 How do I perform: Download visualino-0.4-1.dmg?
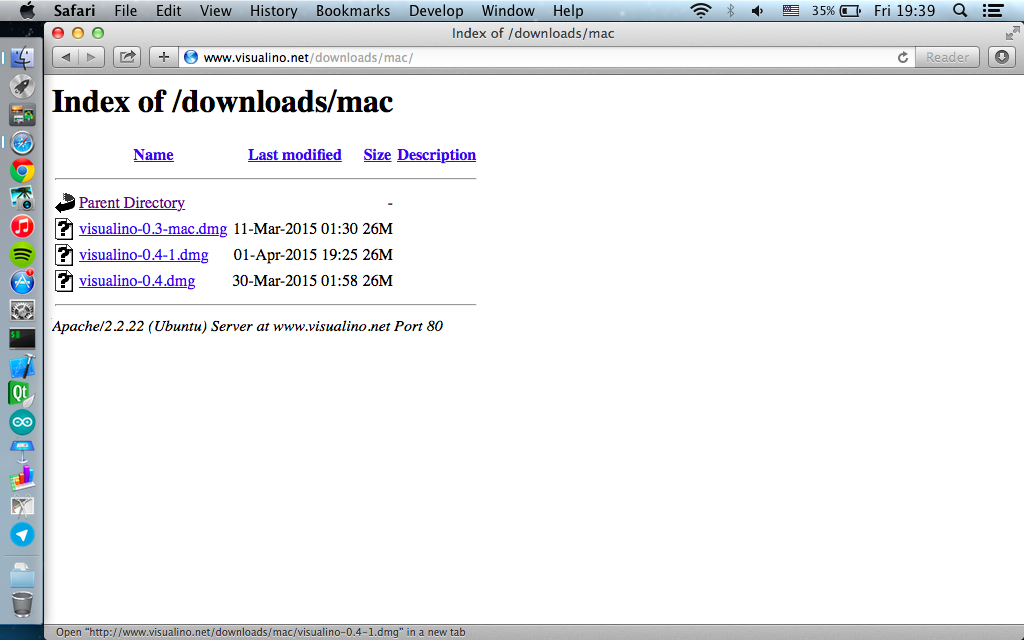[144, 255]
